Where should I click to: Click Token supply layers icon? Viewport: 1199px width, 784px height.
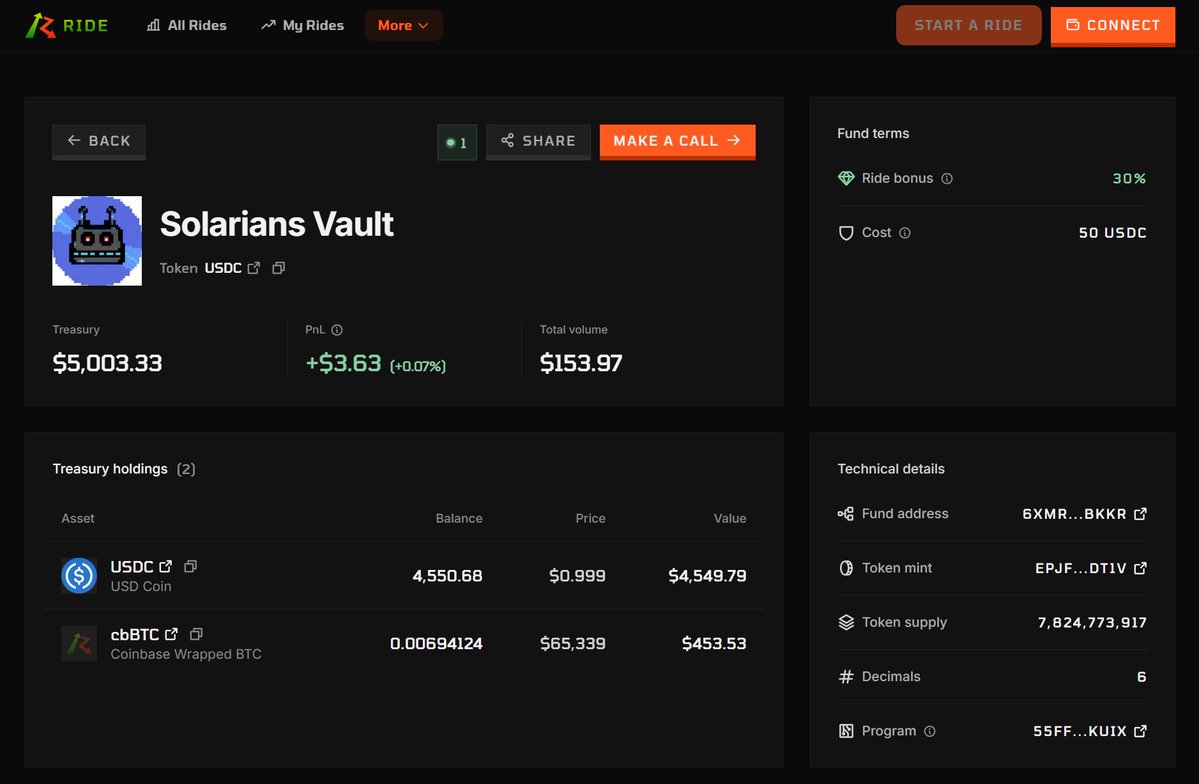(x=846, y=623)
